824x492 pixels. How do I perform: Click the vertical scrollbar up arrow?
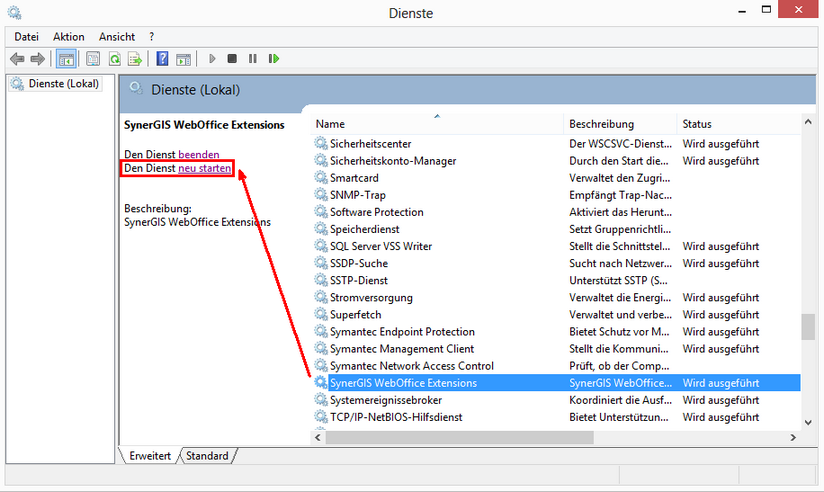808,122
